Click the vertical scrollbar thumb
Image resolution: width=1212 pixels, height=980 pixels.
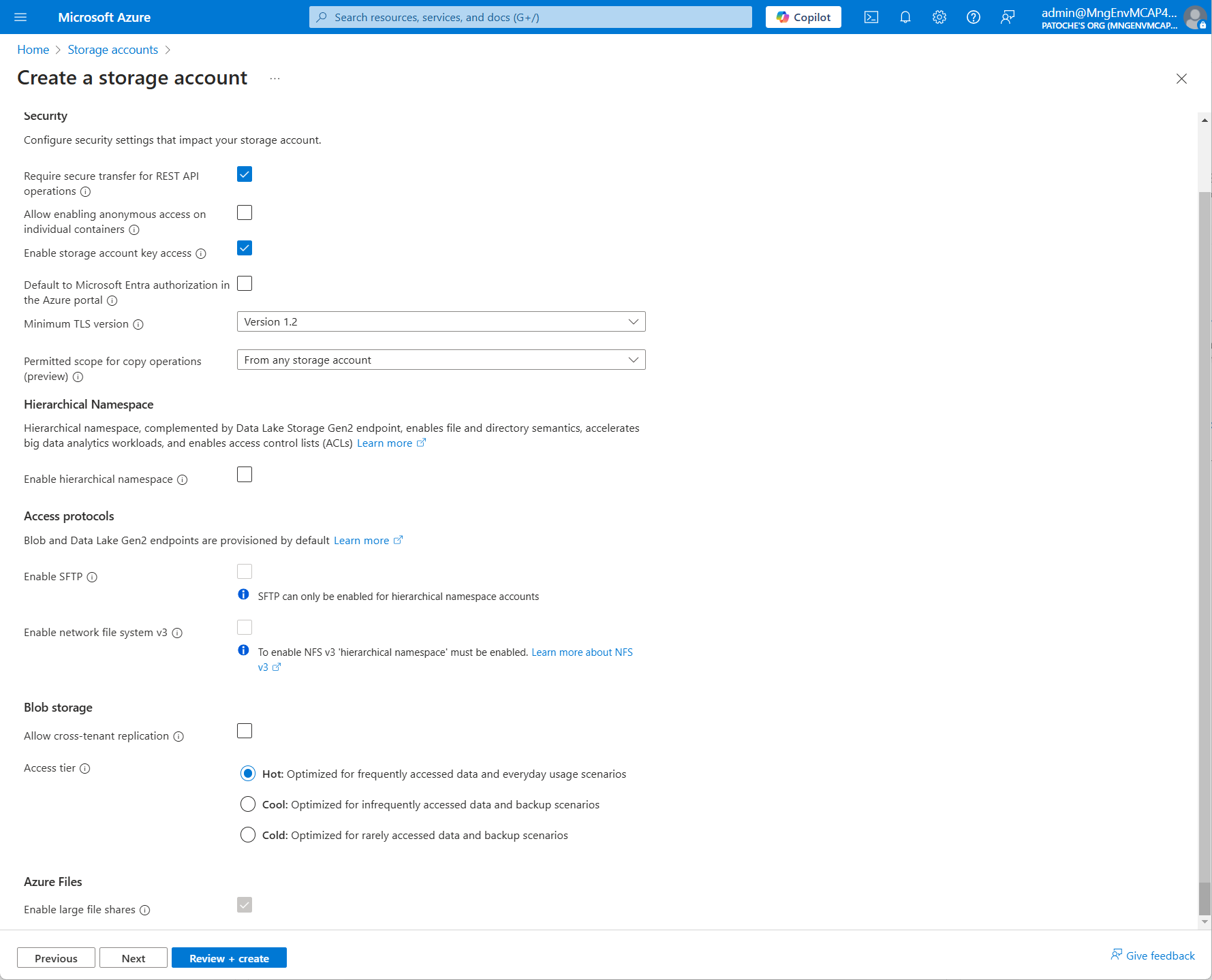coord(1205,545)
